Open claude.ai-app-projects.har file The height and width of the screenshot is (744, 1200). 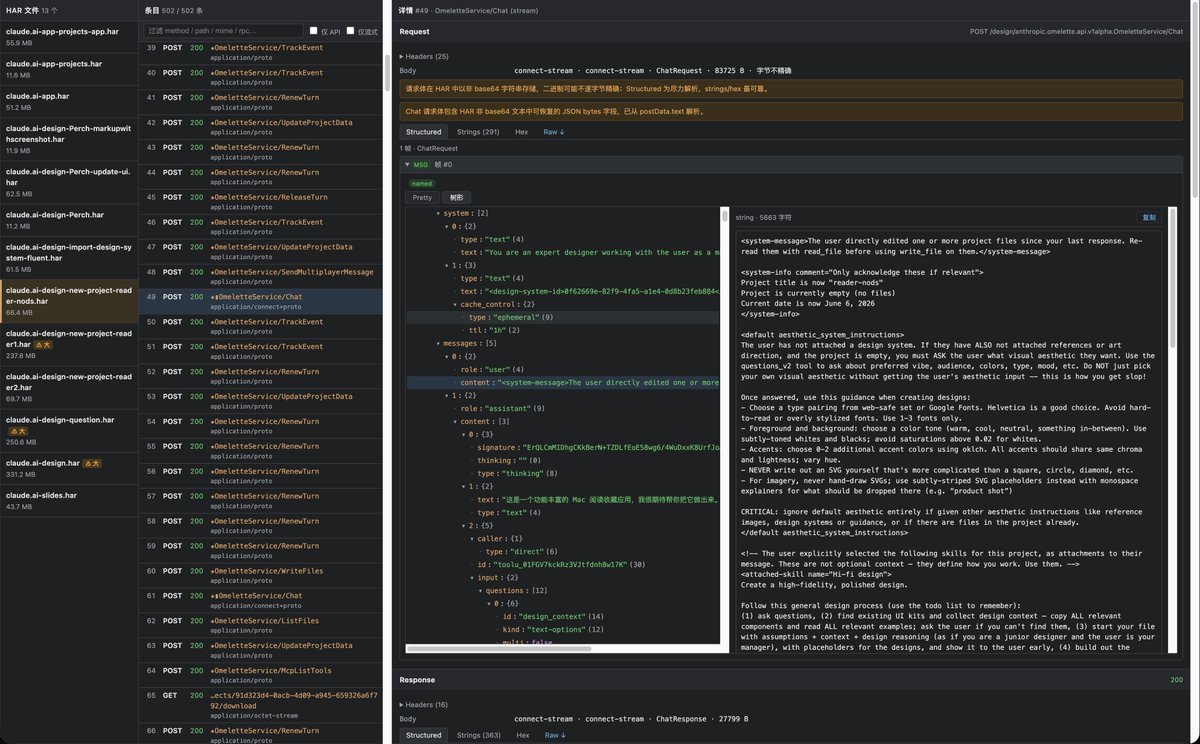coord(67,68)
